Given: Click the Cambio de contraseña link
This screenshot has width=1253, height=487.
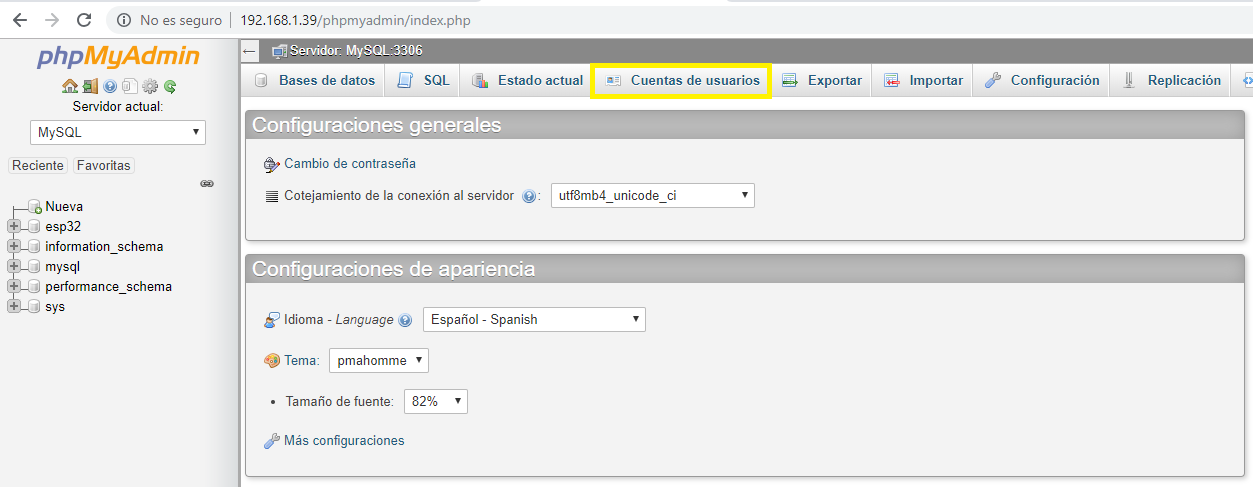Looking at the screenshot, I should coord(350,163).
